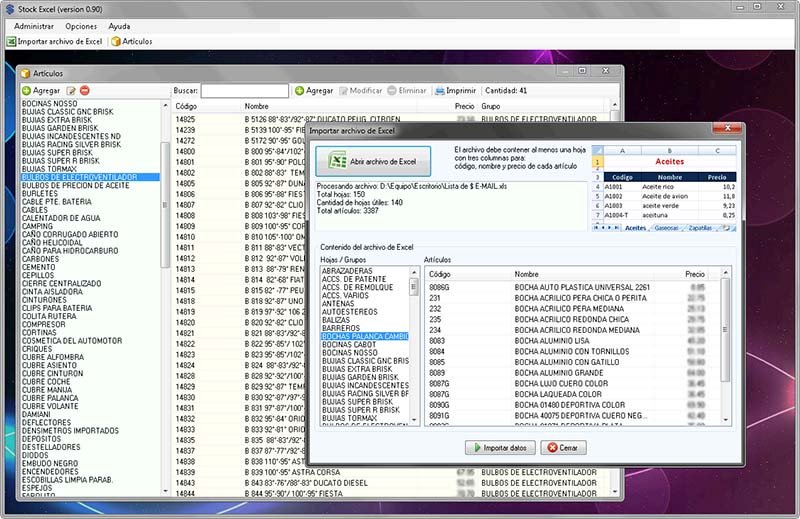Click the Cerrar button in import dialog
The width and height of the screenshot is (800, 519).
tap(563, 448)
